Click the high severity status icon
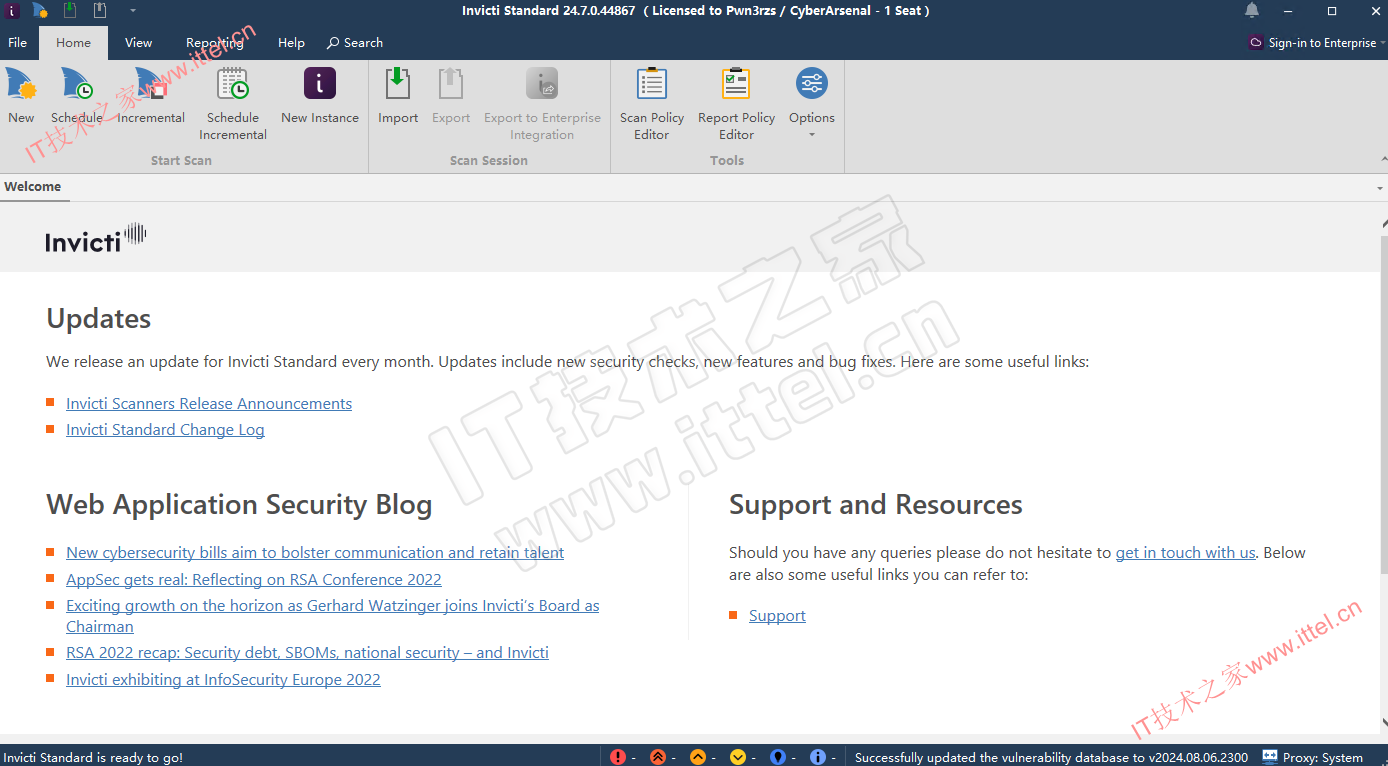Screen dimensions: 1388x766 coord(658,757)
